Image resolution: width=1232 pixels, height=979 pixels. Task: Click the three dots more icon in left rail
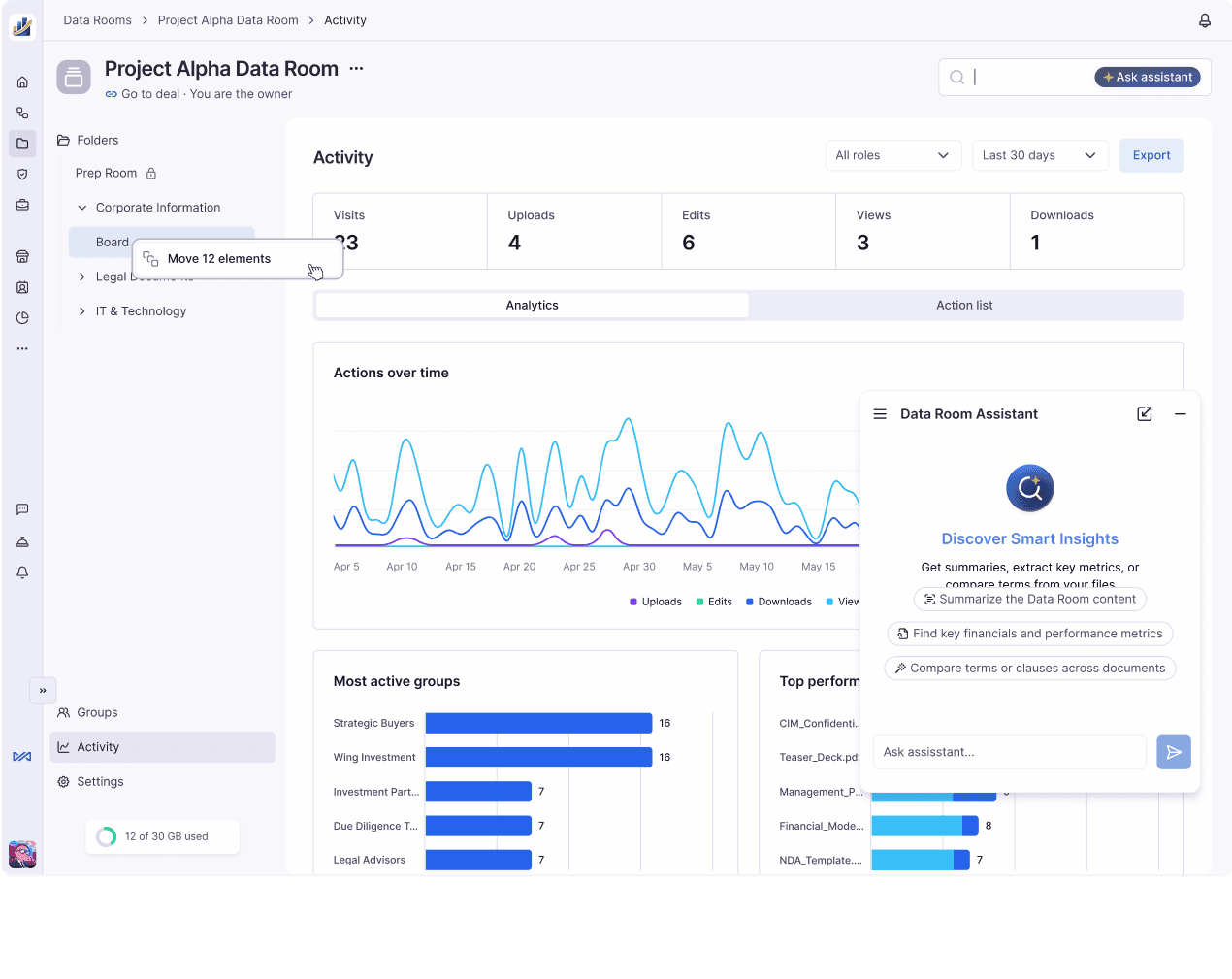[22, 348]
